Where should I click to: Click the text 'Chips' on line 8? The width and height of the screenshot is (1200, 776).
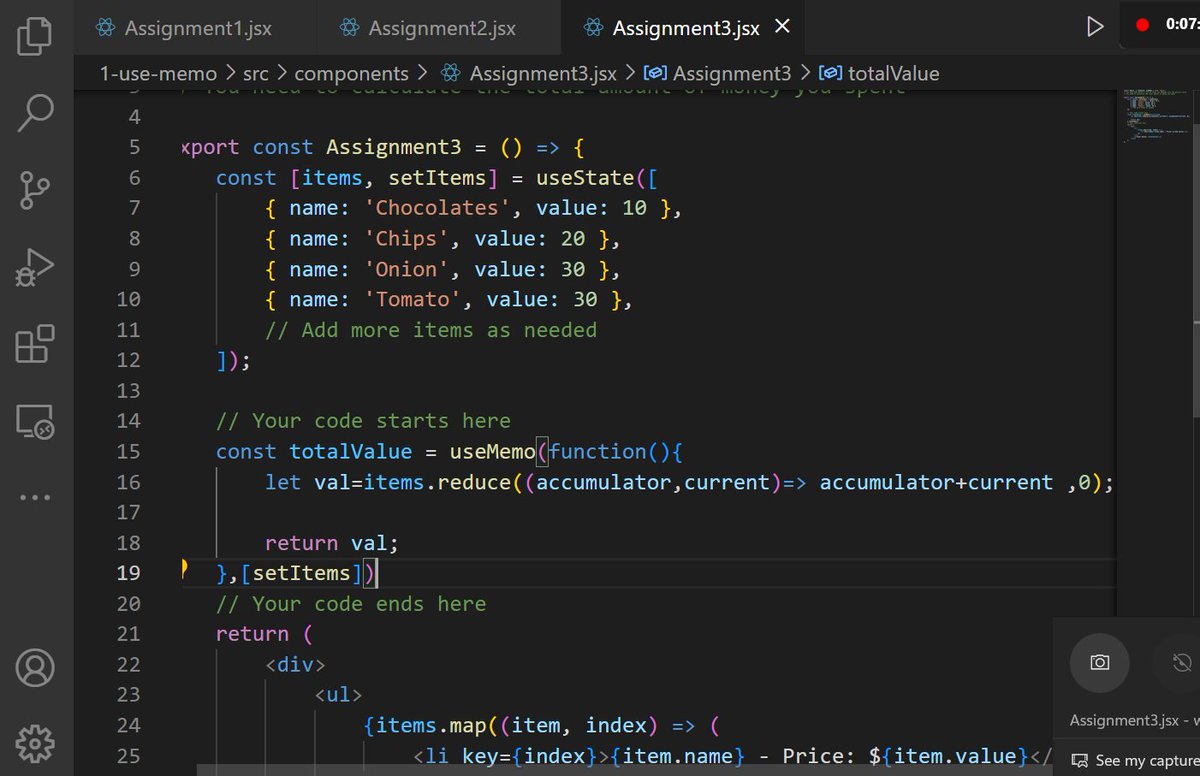click(406, 238)
